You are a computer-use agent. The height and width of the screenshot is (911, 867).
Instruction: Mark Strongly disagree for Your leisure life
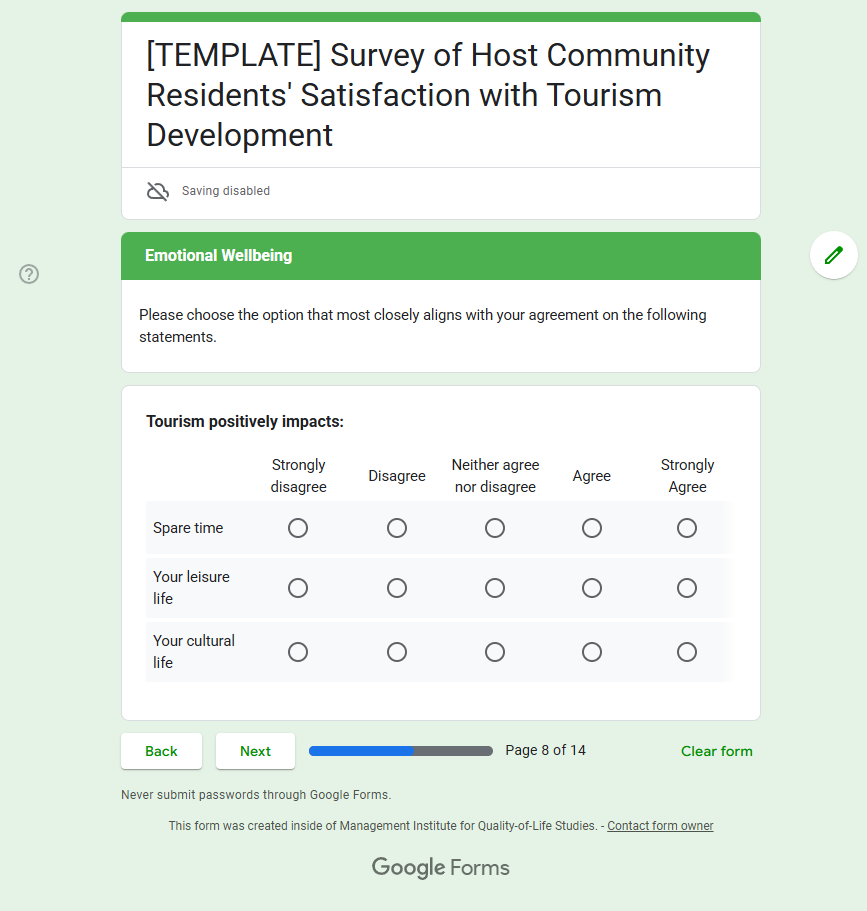click(x=298, y=588)
